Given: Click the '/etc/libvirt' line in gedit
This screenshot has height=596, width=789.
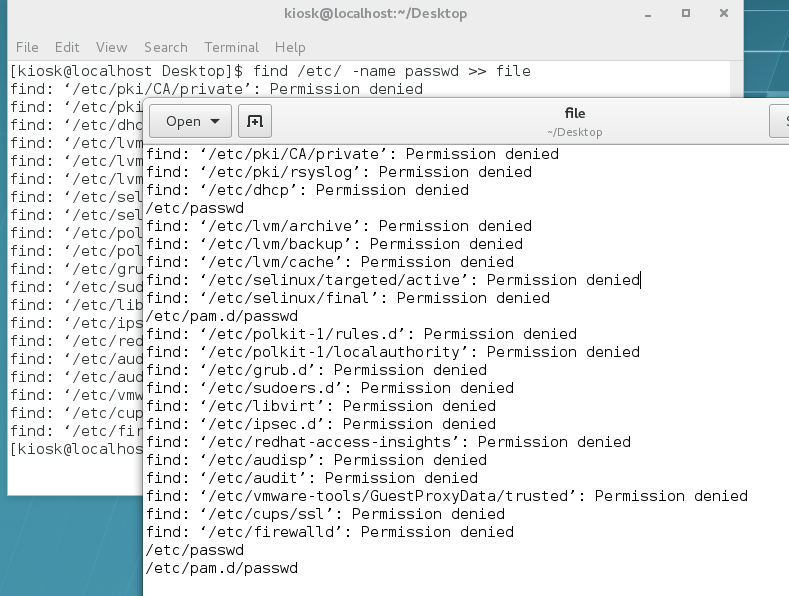Looking at the screenshot, I should [x=321, y=406].
